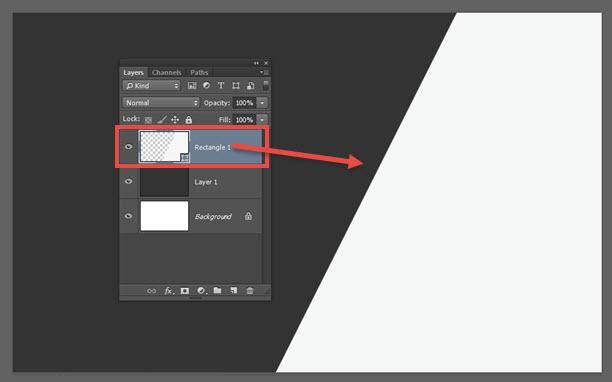Viewport: 612px width, 382px height.
Task: Lock image pixels with brush icon
Action: coord(162,119)
